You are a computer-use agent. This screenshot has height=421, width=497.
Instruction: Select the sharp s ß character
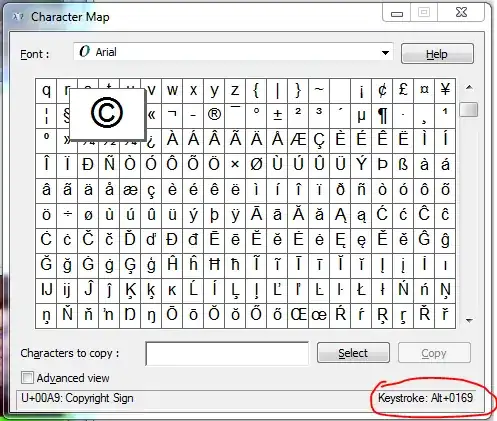[403, 165]
